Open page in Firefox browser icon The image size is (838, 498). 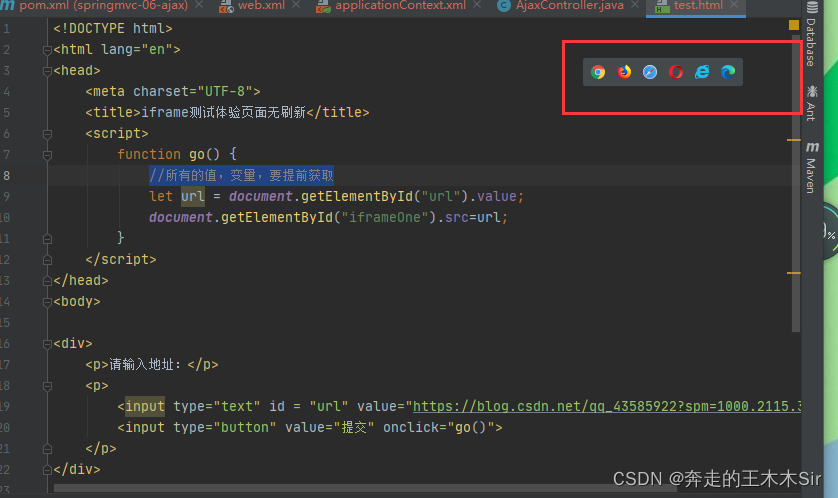(624, 72)
